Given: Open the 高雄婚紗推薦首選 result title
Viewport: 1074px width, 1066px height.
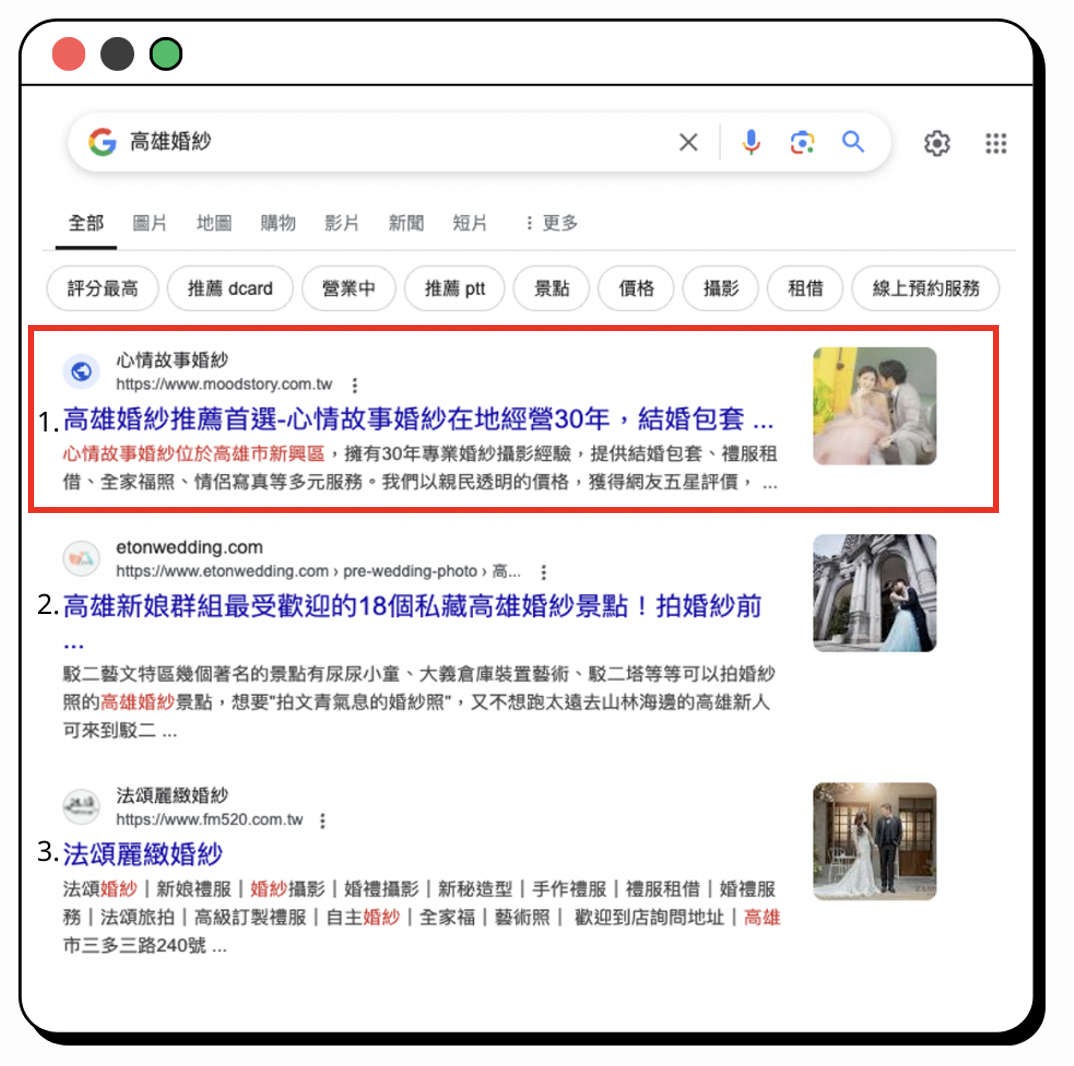Looking at the screenshot, I should coord(418,418).
